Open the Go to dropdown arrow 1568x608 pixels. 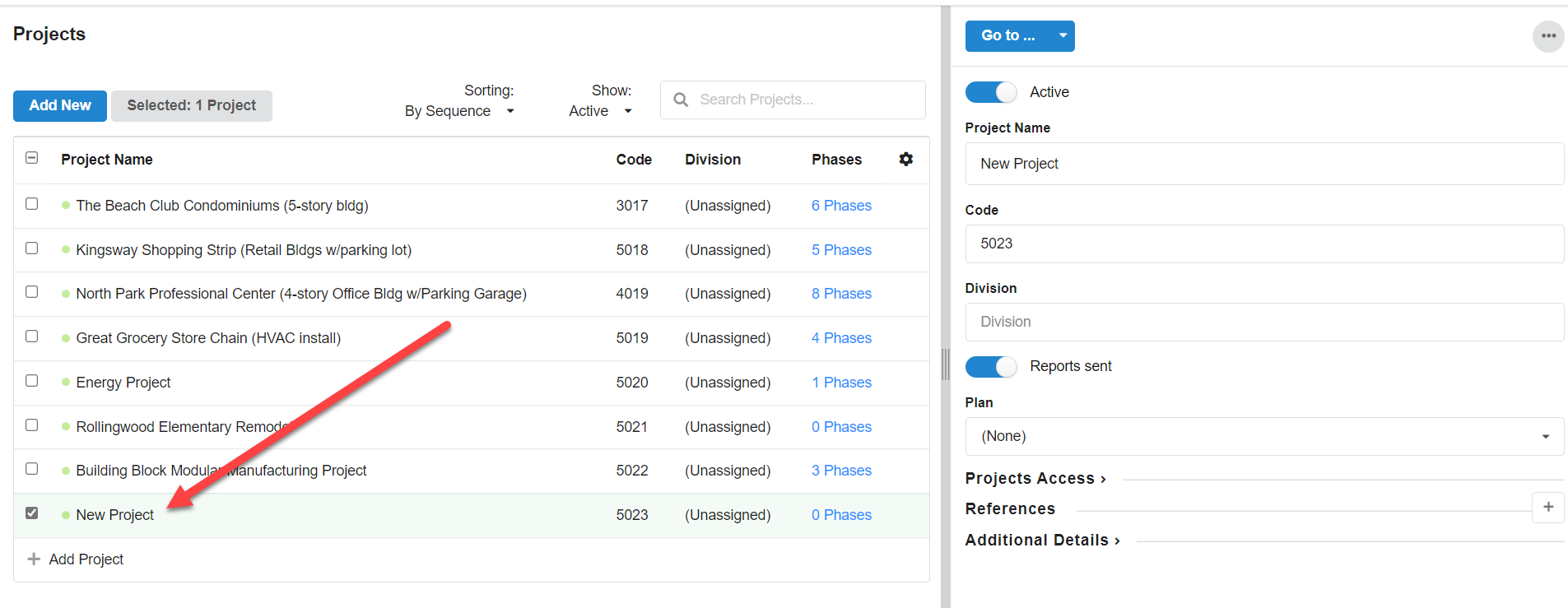coord(1063,36)
